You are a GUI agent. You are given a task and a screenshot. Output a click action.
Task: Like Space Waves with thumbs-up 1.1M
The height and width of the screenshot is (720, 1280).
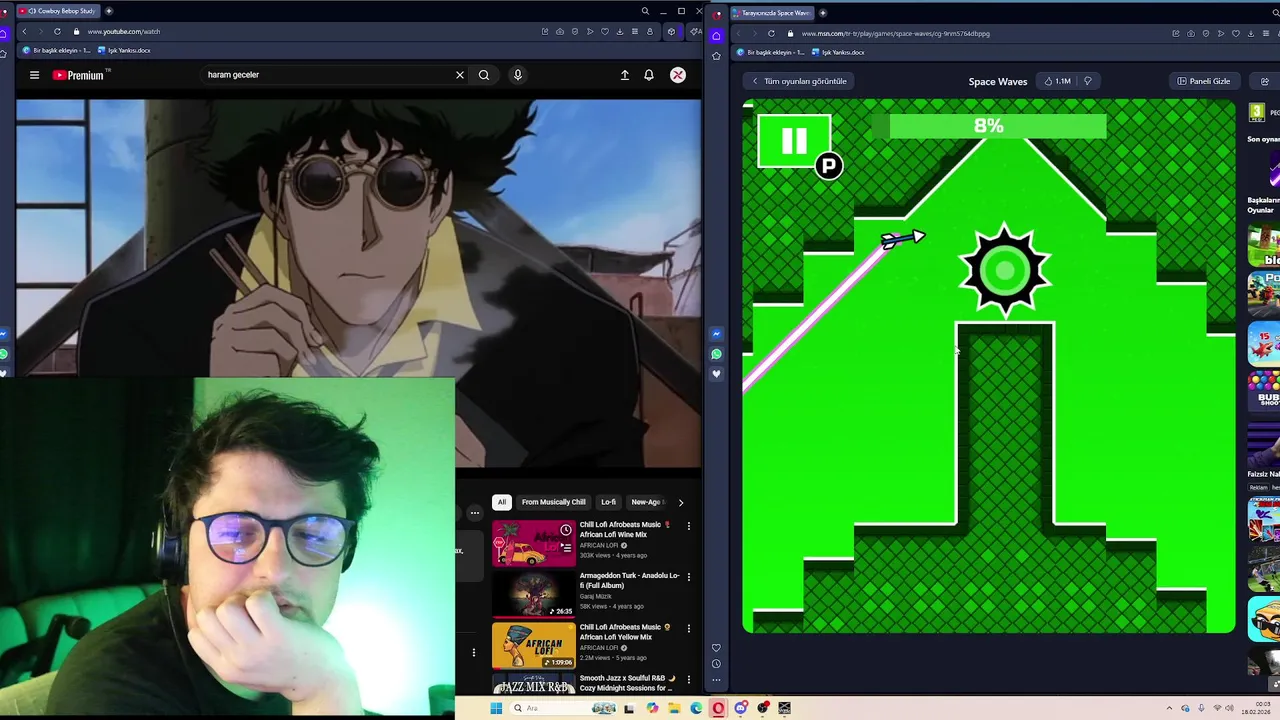[1057, 81]
